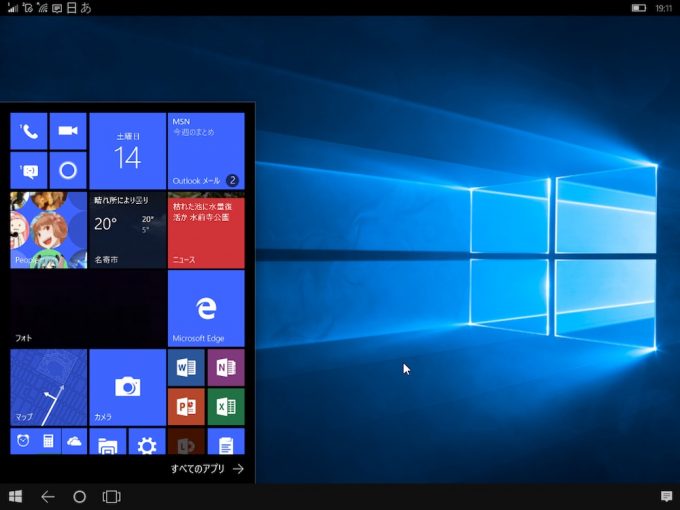Open the Calculator tile
Image resolution: width=680 pixels, height=510 pixels.
click(49, 441)
